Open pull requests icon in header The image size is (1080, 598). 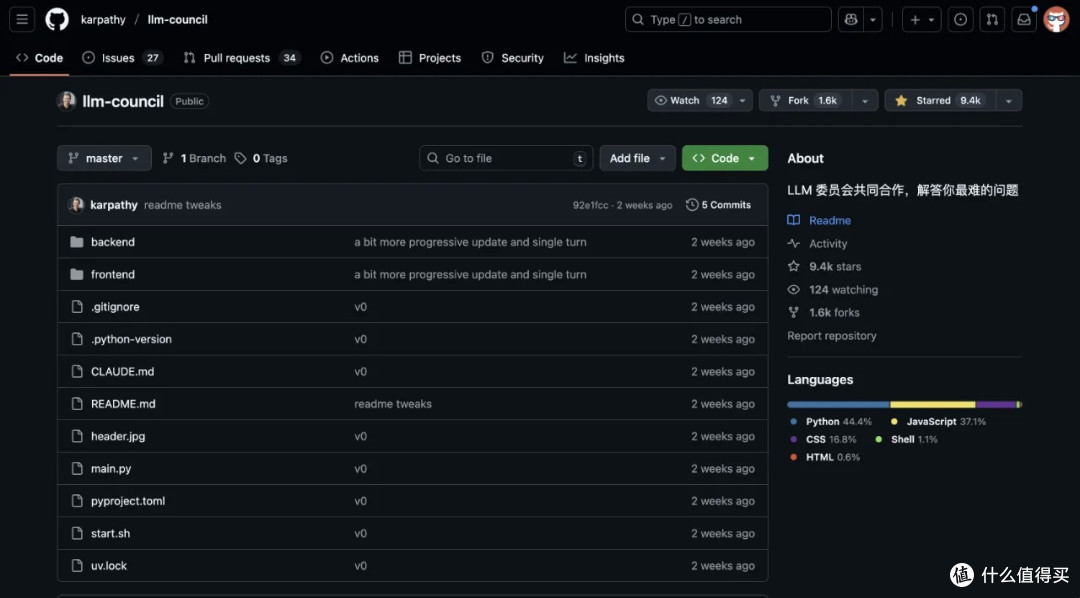(x=992, y=20)
